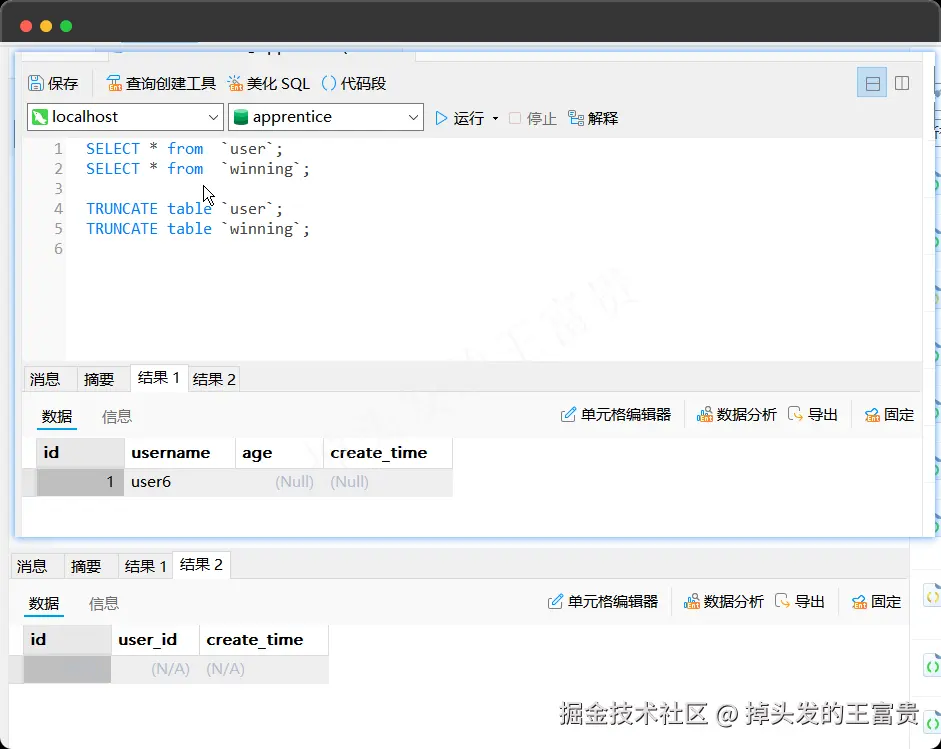Run the query with 运行
The height and width of the screenshot is (749, 941).
pos(460,118)
